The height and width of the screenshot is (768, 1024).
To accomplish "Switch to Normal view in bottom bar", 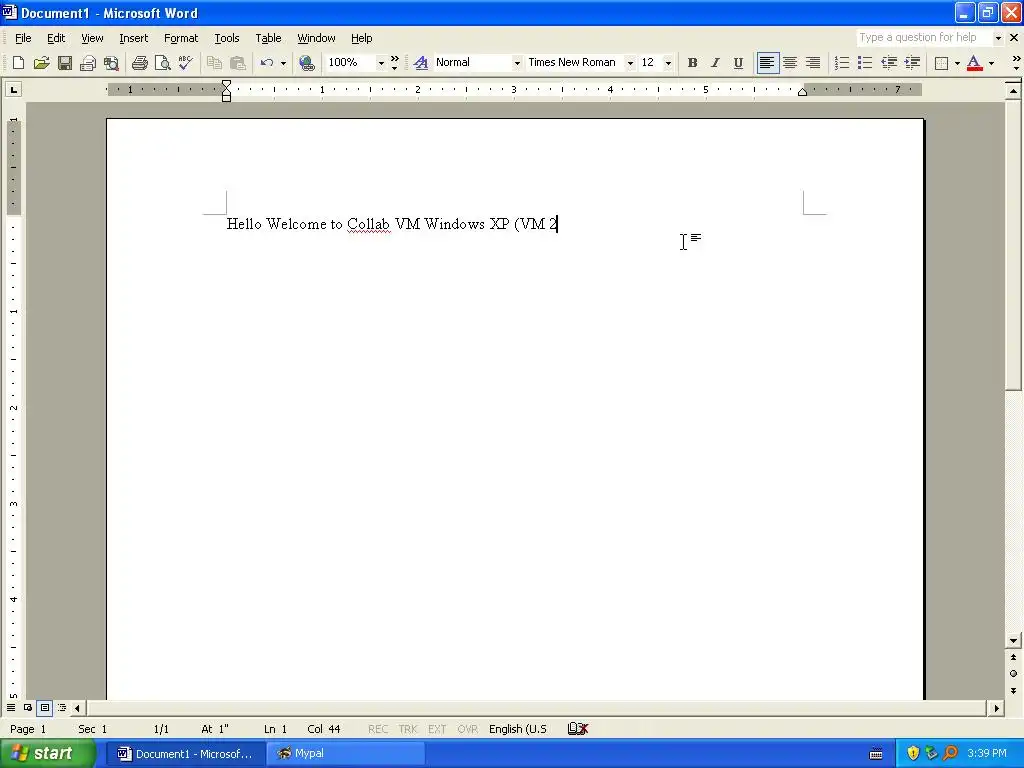I will coord(11,707).
